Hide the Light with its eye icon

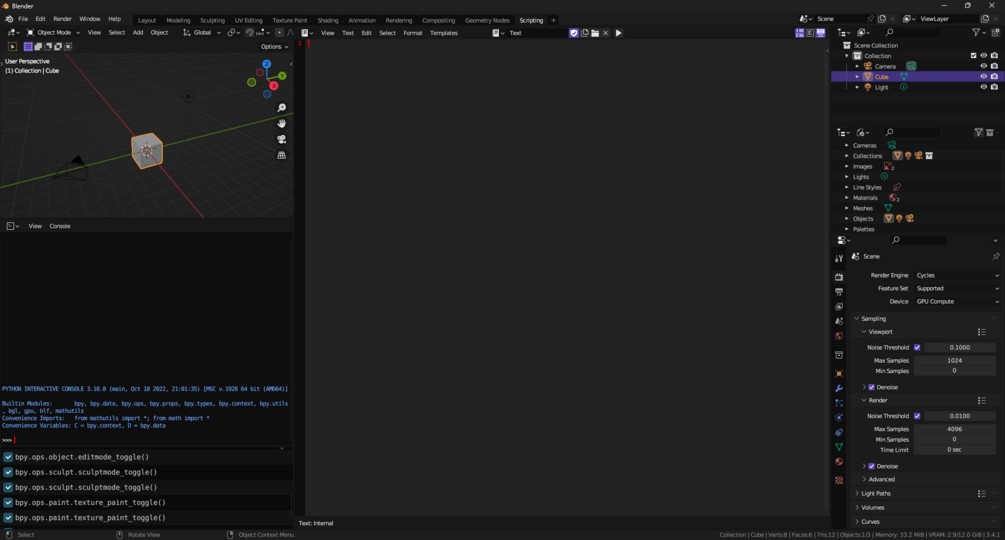click(x=984, y=87)
